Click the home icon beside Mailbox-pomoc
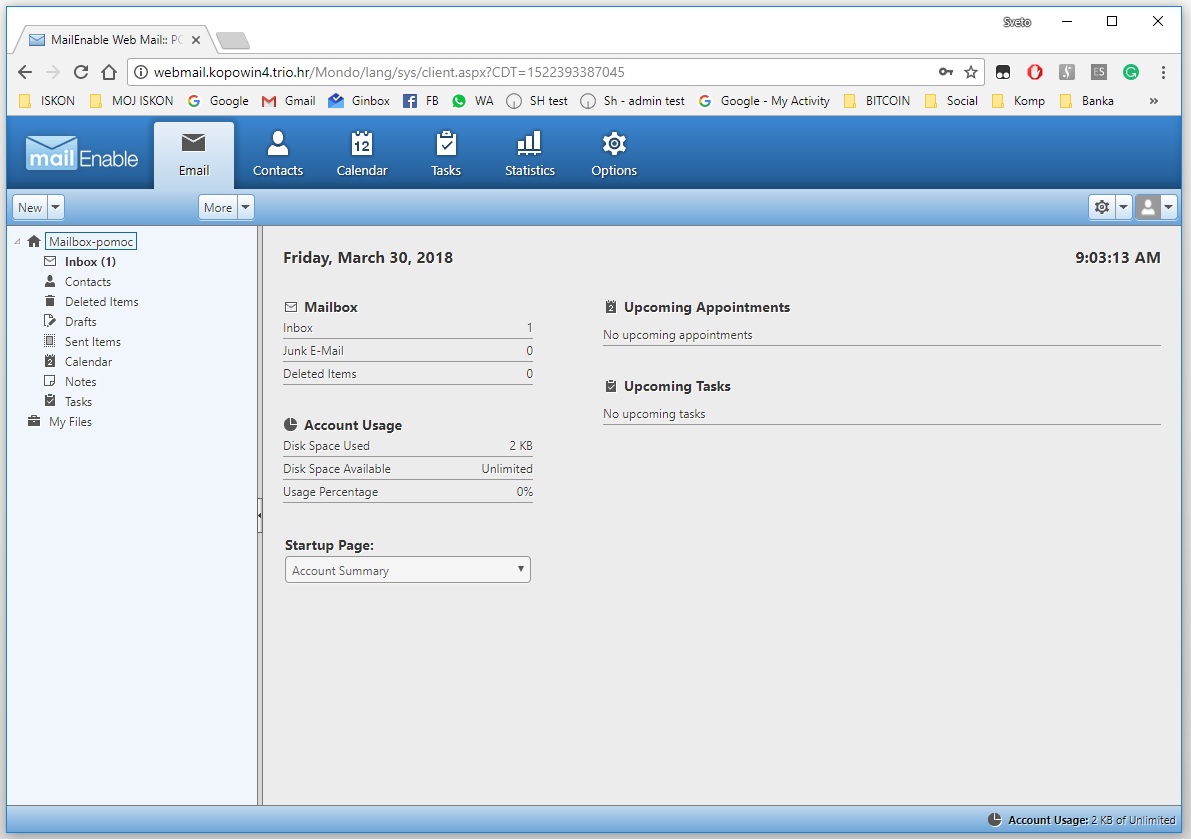This screenshot has height=839, width=1191. click(33, 241)
